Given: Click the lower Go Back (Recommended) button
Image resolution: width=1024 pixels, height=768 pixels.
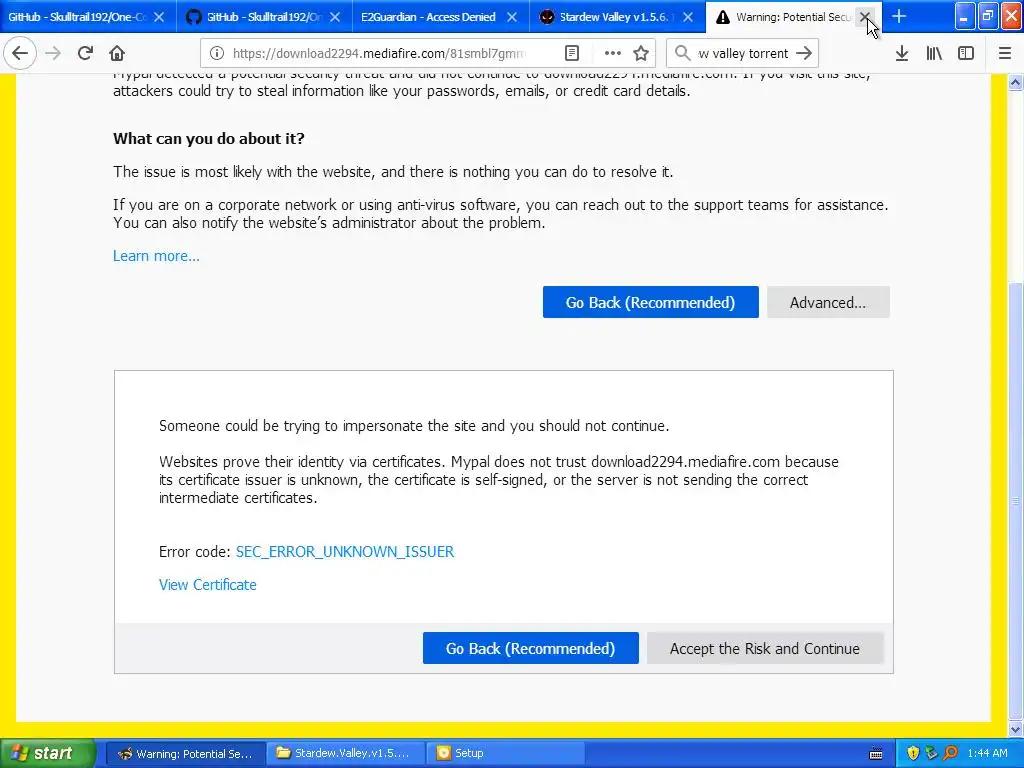Looking at the screenshot, I should tap(530, 648).
